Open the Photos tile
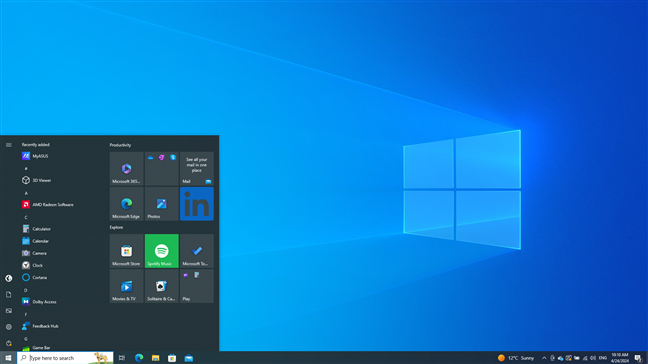The width and height of the screenshot is (648, 364). 162,204
